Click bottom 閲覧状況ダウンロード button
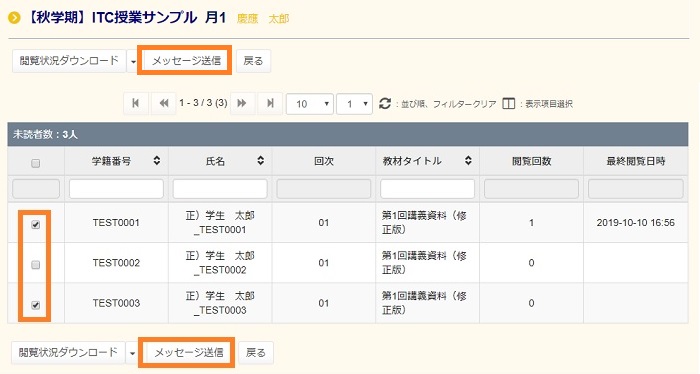This screenshot has width=700, height=374. (x=68, y=353)
